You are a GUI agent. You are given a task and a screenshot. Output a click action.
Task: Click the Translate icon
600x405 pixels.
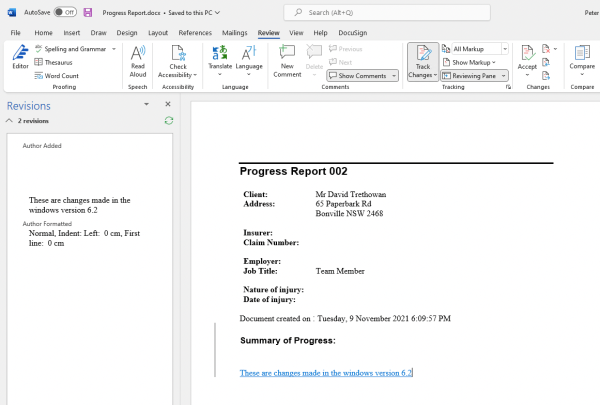(x=219, y=56)
